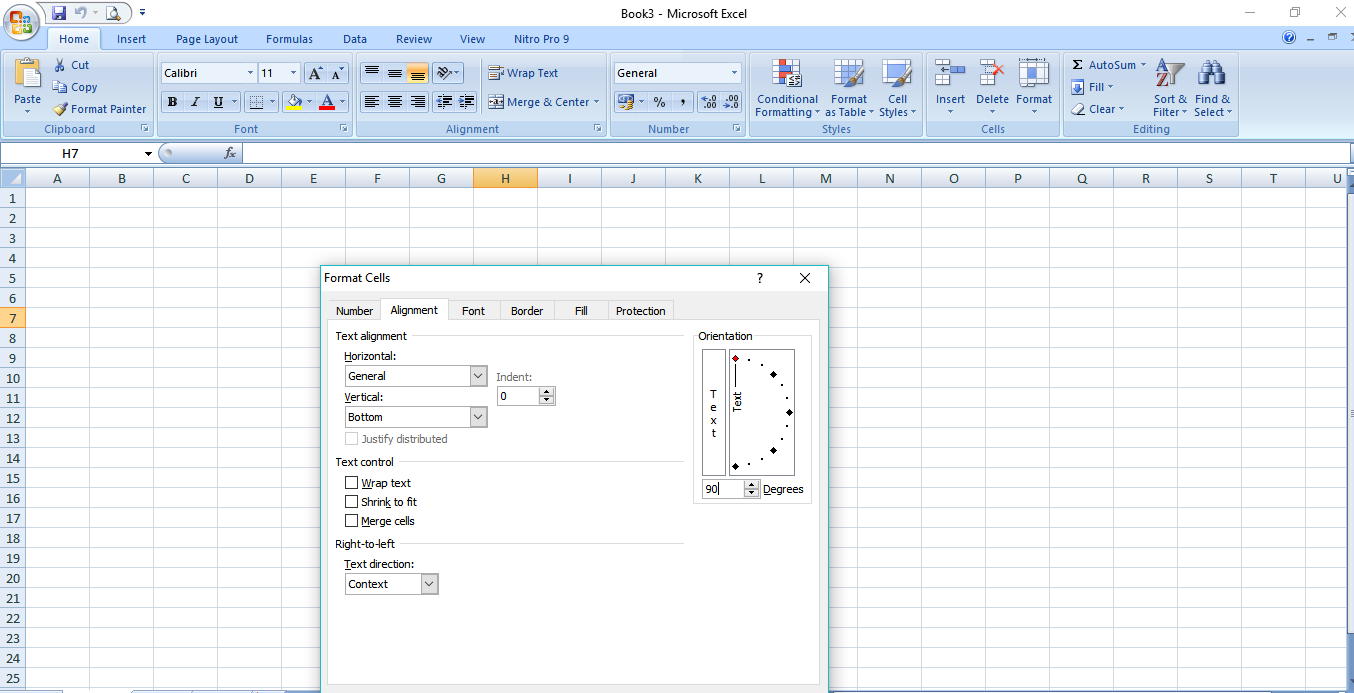
Task: Click the dialog Help question mark
Action: [759, 278]
